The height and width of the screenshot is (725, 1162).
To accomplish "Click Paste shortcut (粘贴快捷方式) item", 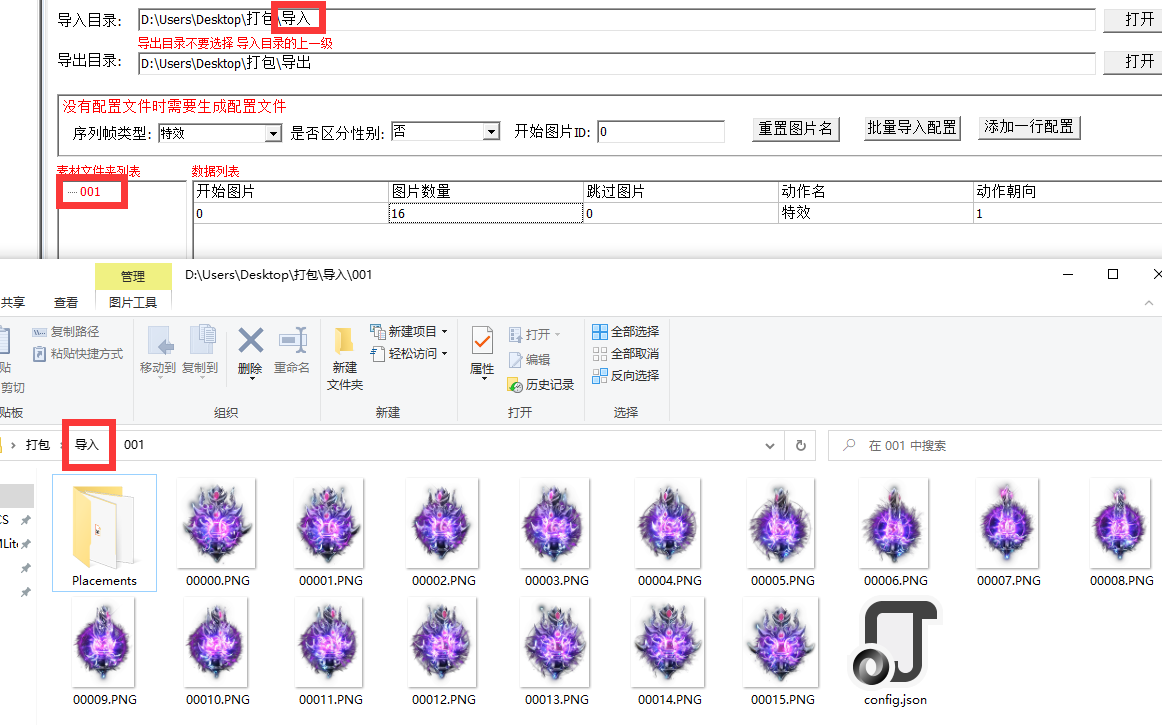I will tap(78, 354).
